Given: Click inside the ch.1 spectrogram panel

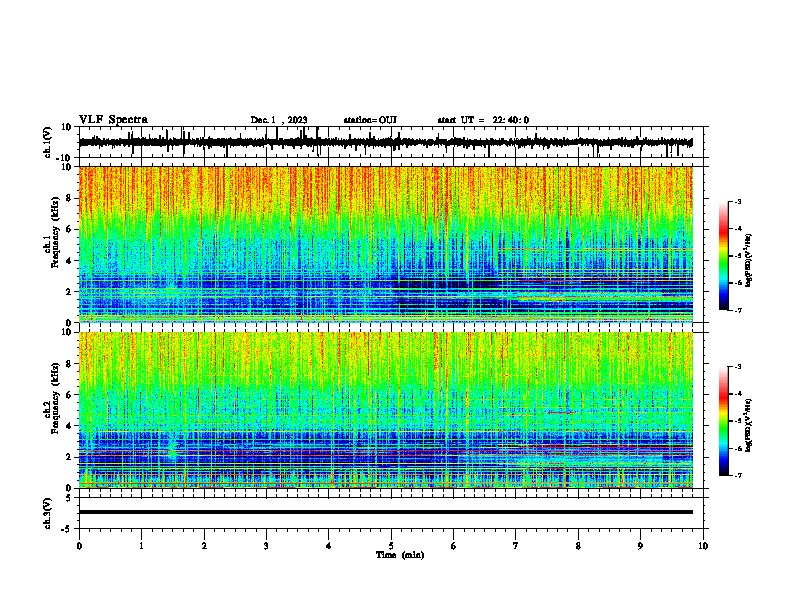Looking at the screenshot, I should click(385, 244).
